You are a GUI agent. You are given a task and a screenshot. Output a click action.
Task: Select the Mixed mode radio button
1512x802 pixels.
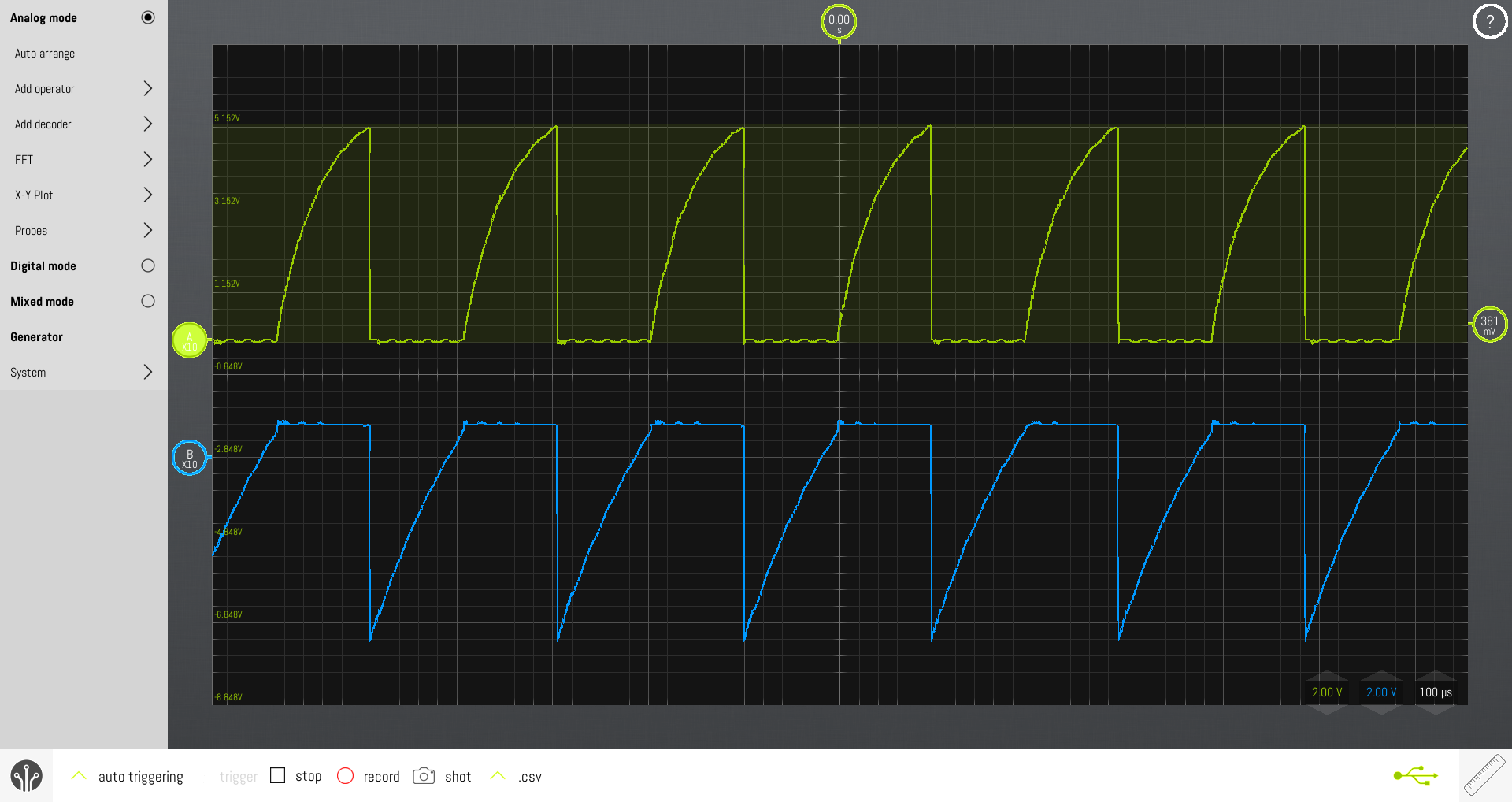point(147,302)
